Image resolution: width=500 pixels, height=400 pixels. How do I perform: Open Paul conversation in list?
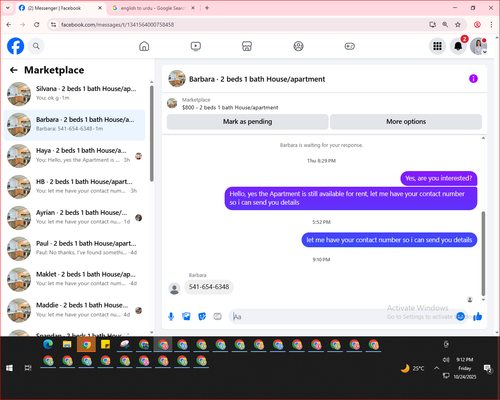click(x=75, y=248)
